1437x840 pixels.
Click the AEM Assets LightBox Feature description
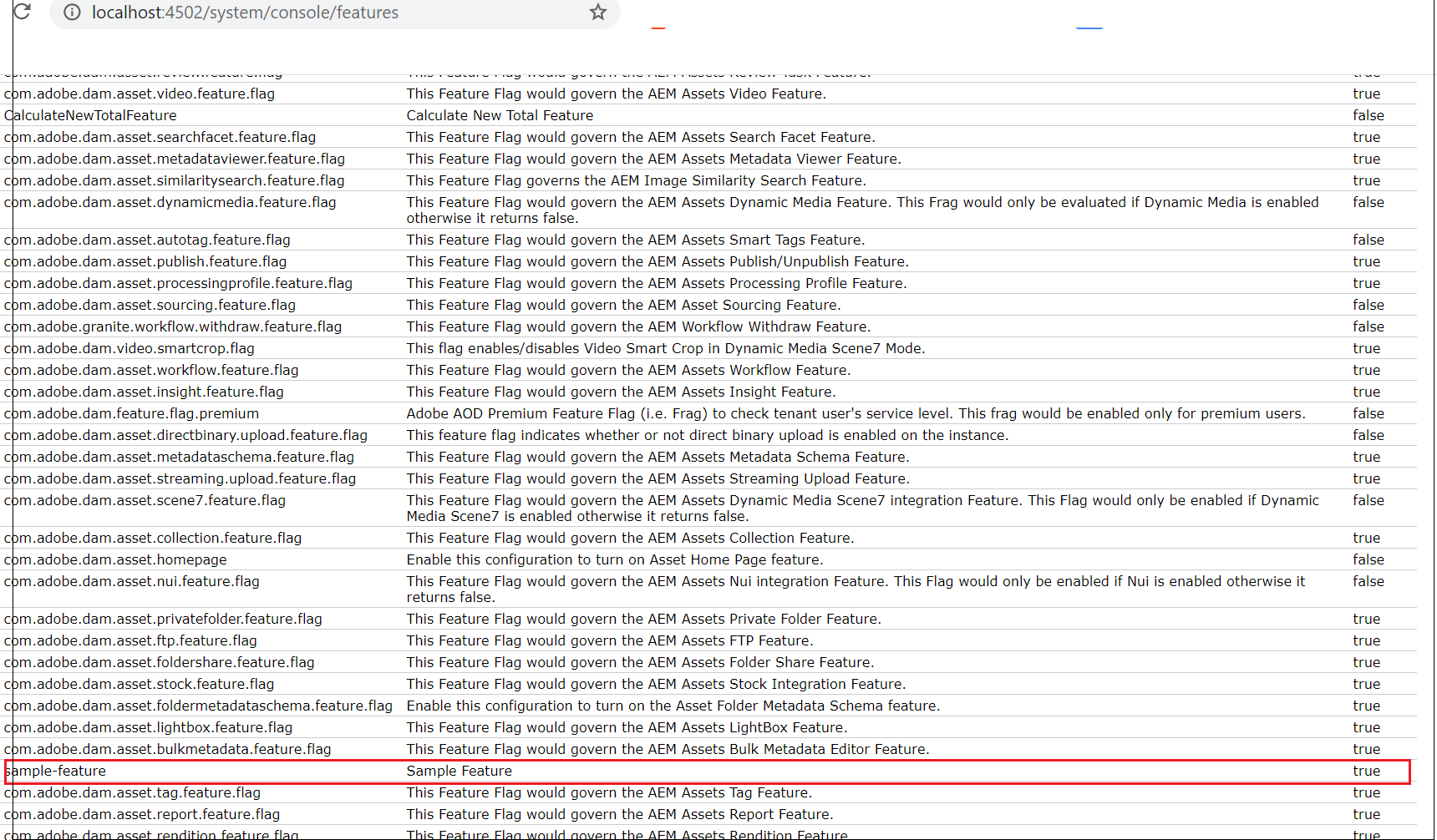coord(627,727)
